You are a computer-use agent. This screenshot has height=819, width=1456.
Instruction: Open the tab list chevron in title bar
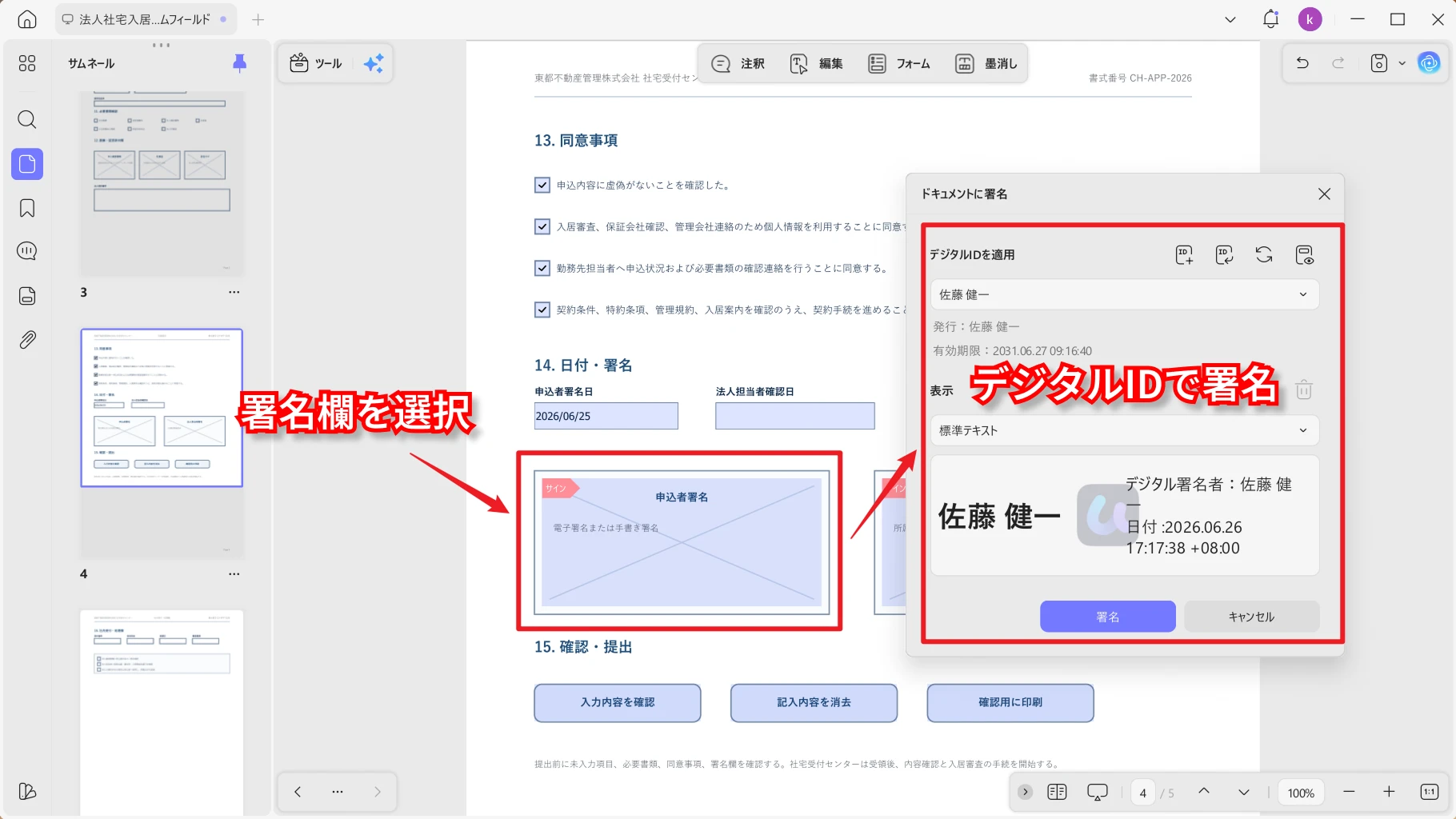(1230, 19)
